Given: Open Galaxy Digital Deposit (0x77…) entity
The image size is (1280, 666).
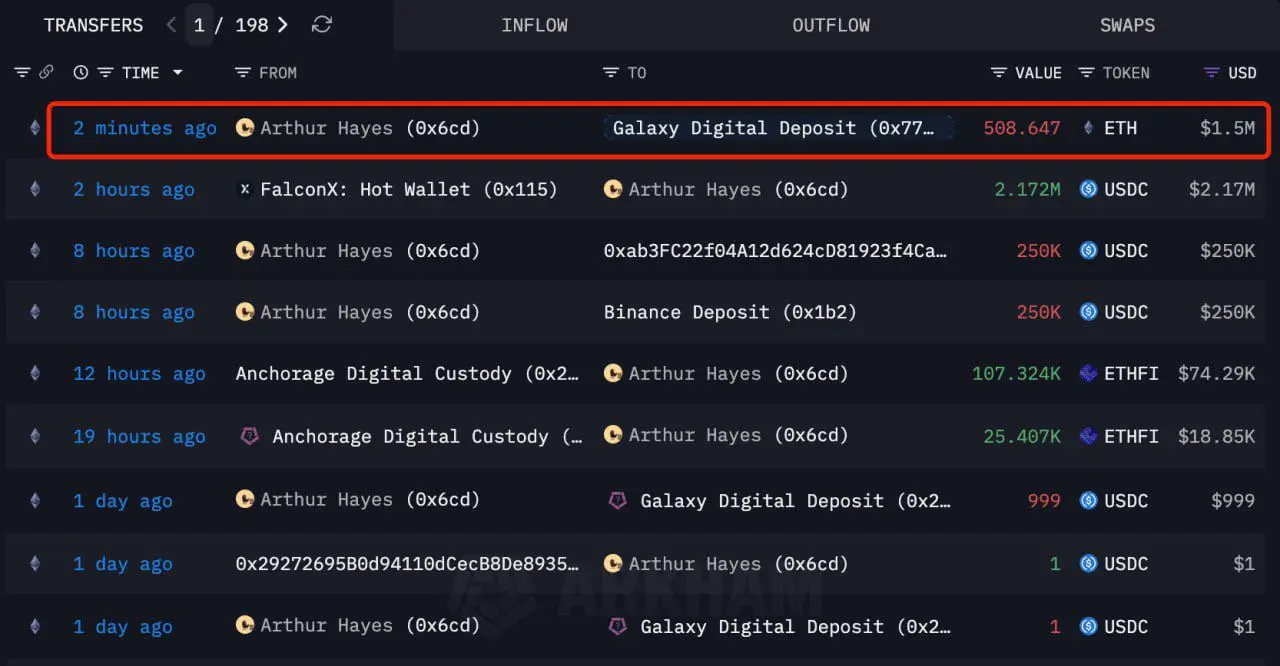Looking at the screenshot, I should click(x=775, y=128).
